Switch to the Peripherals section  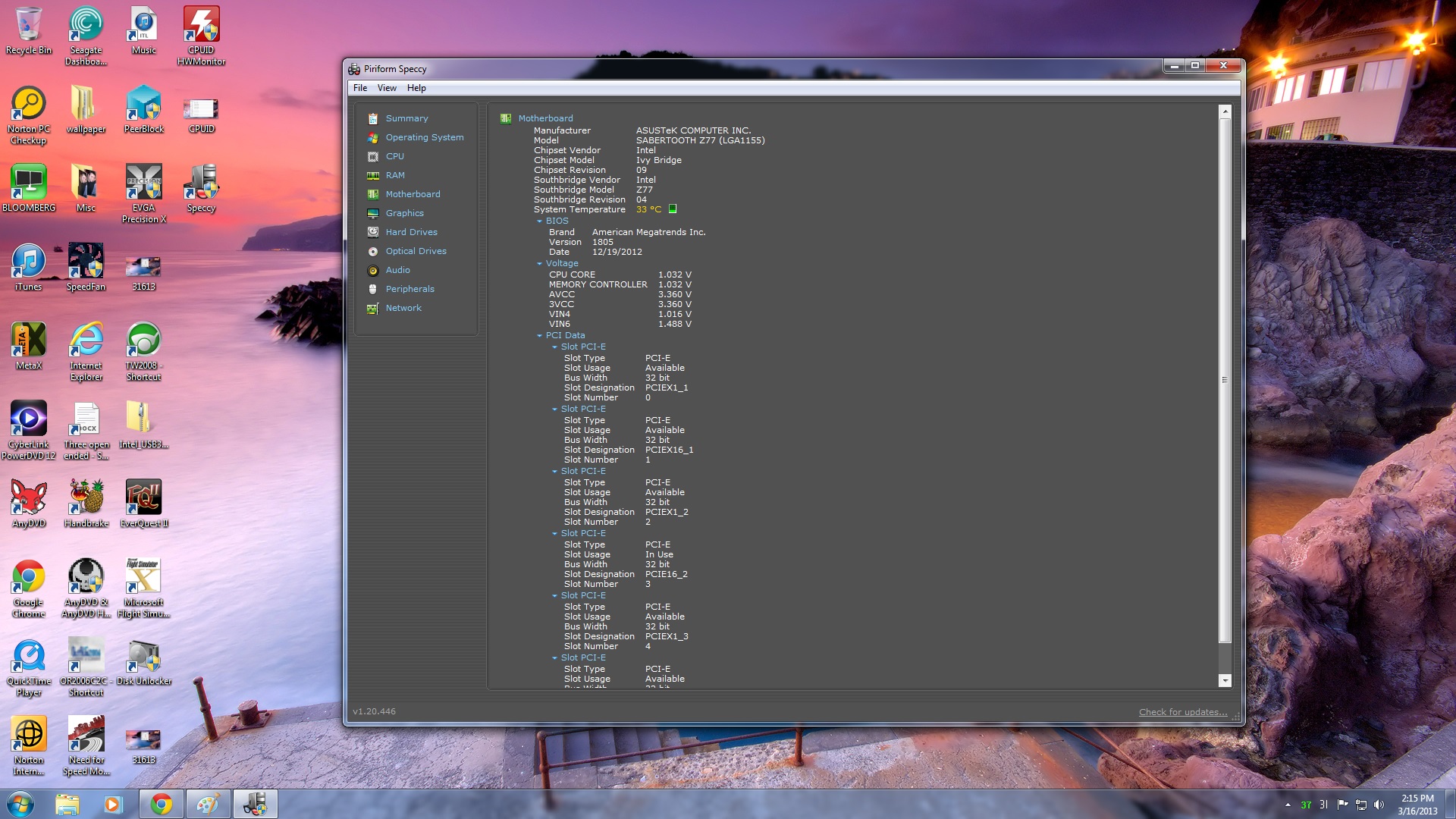409,289
